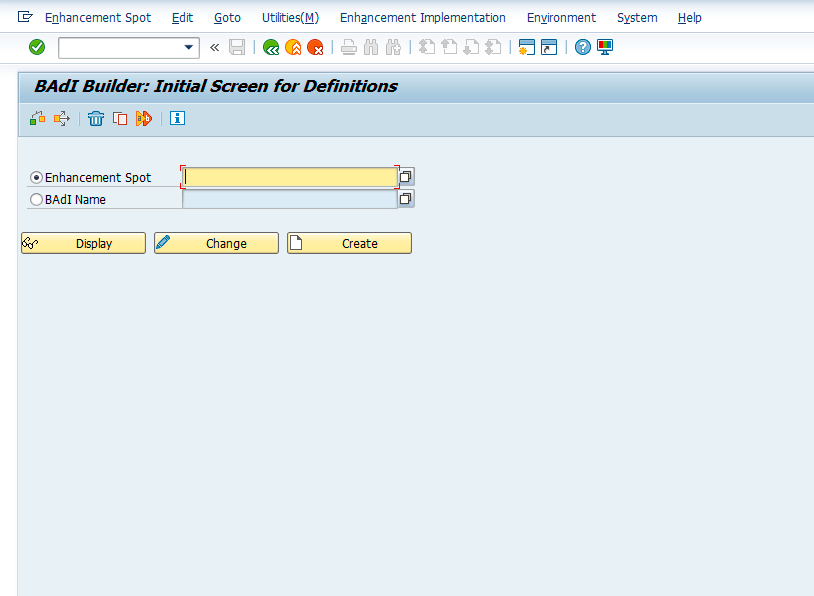Viewport: 814px width, 596px height.
Task: Open the Goto menu
Action: [227, 18]
